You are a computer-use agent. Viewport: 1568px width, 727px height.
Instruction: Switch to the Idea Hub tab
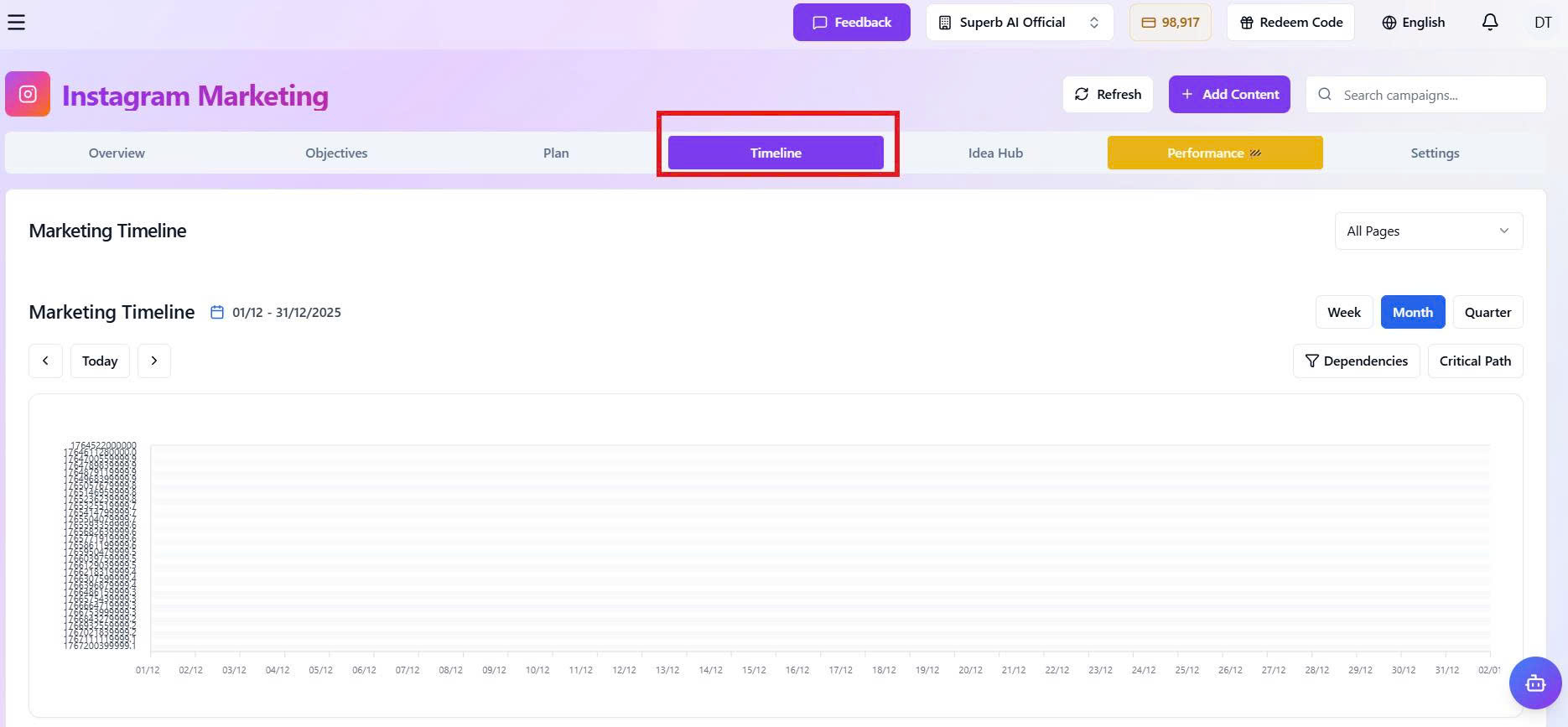point(995,153)
